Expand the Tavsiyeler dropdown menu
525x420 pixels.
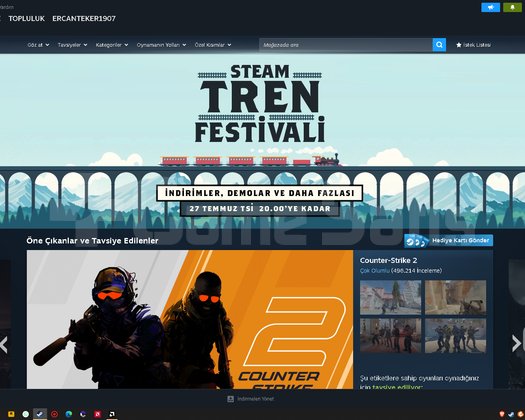click(x=72, y=45)
